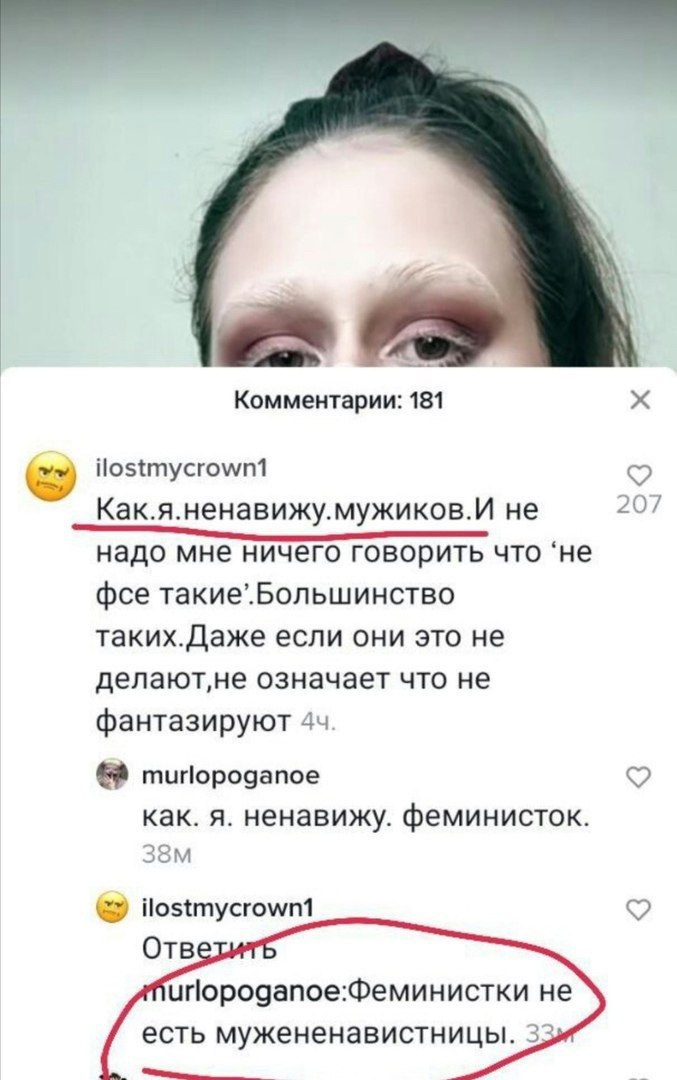The image size is (677, 1080).
Task: Like the first comment by ilostmycrown1
Action: pyautogui.click(x=640, y=475)
